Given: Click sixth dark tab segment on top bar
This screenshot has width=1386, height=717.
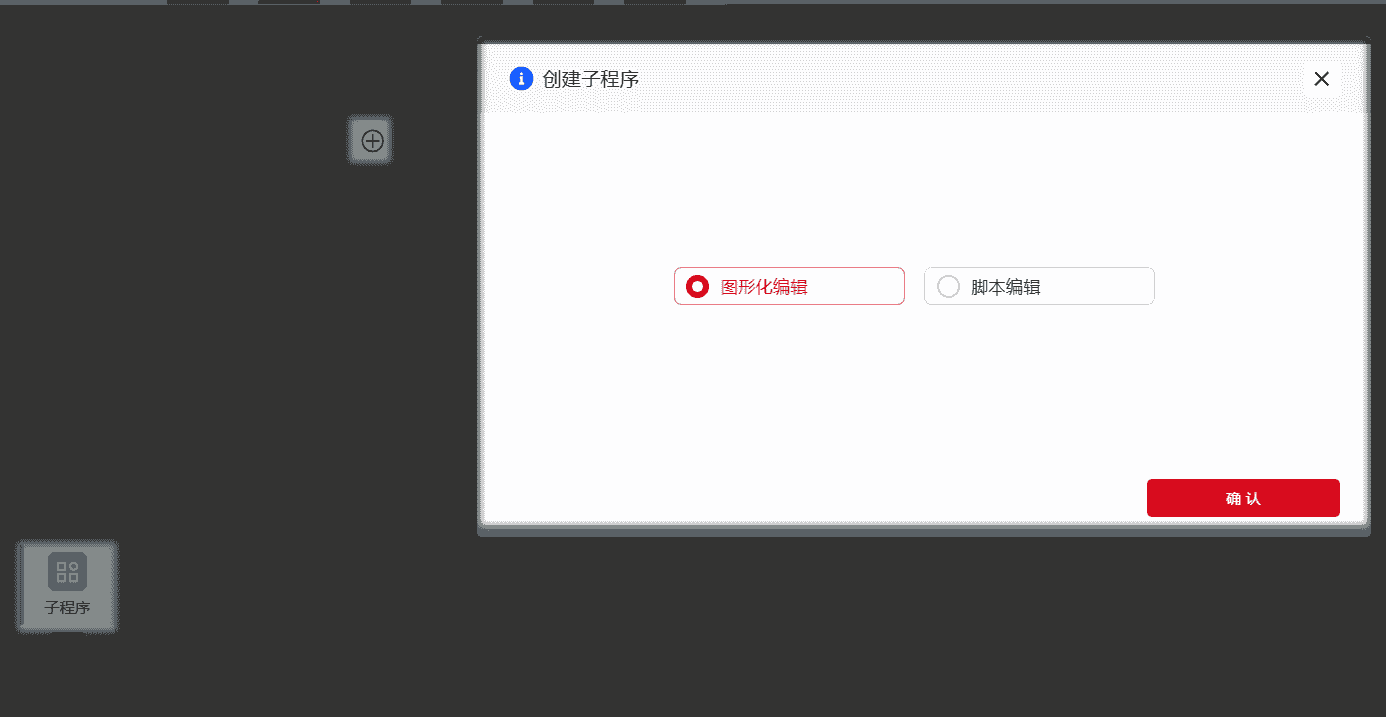Looking at the screenshot, I should (x=655, y=2).
